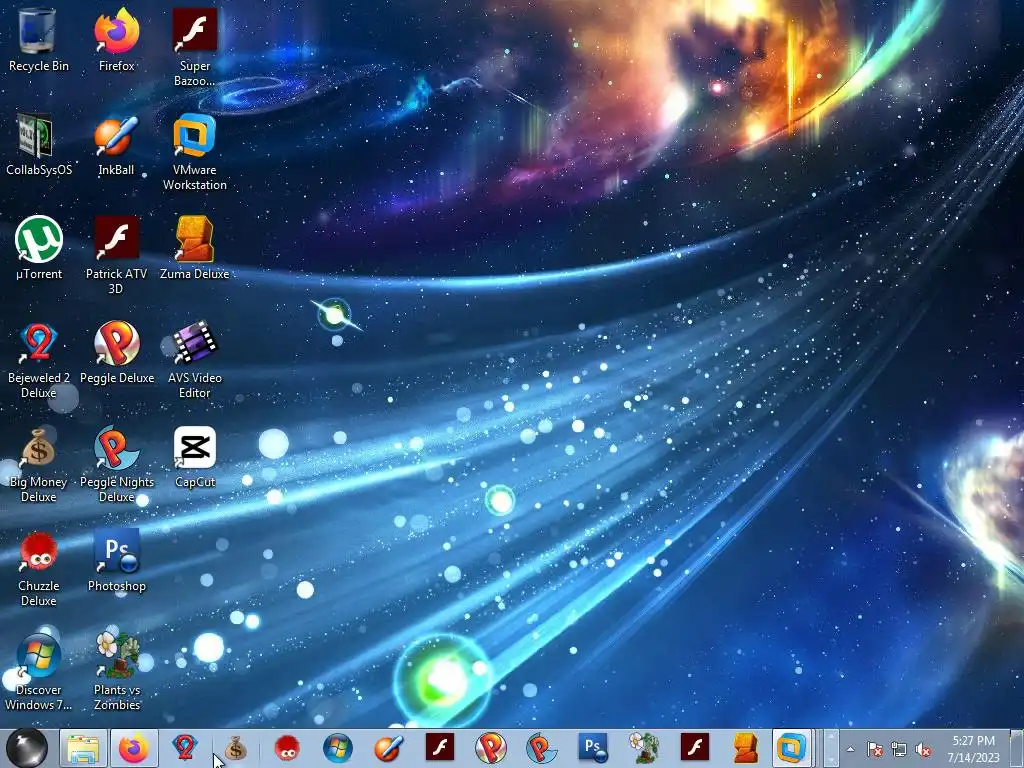This screenshot has width=1024, height=768.
Task: Select the Photoshop desktop shortcut
Action: [116, 559]
